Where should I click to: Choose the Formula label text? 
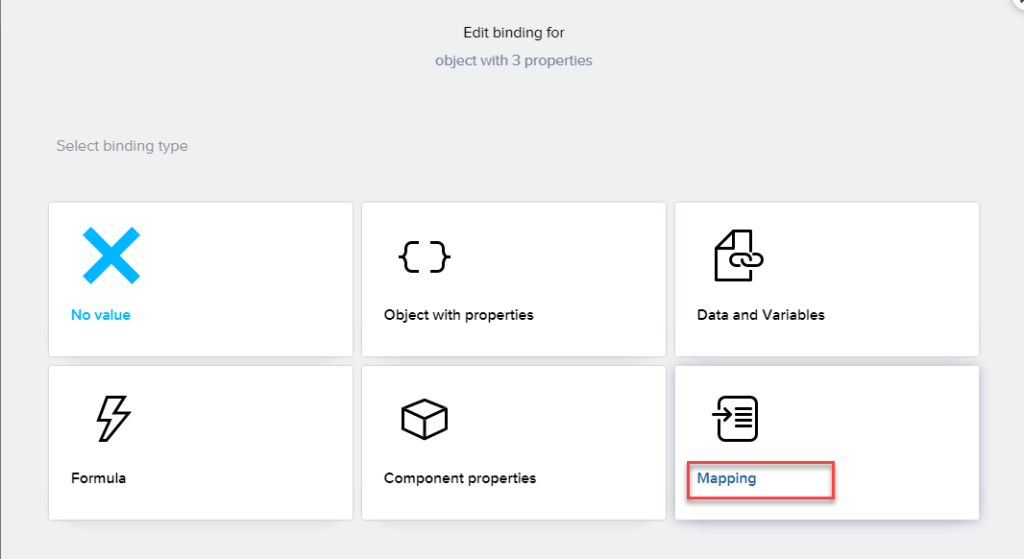(99, 478)
